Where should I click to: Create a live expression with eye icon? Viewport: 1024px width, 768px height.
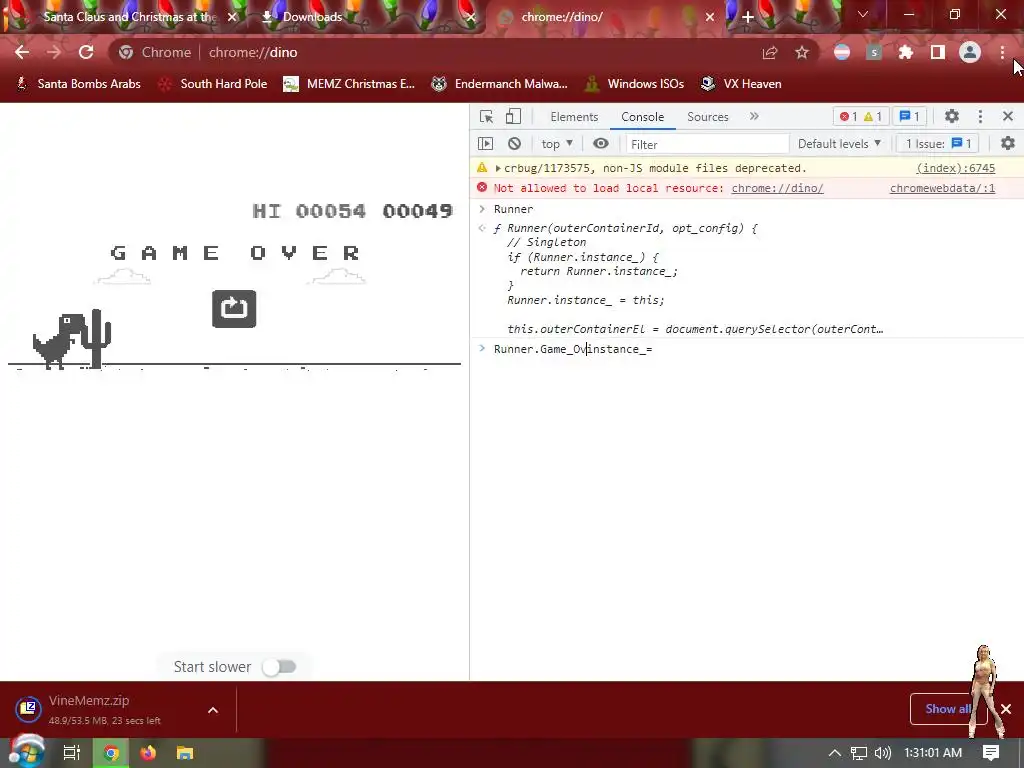(x=601, y=144)
